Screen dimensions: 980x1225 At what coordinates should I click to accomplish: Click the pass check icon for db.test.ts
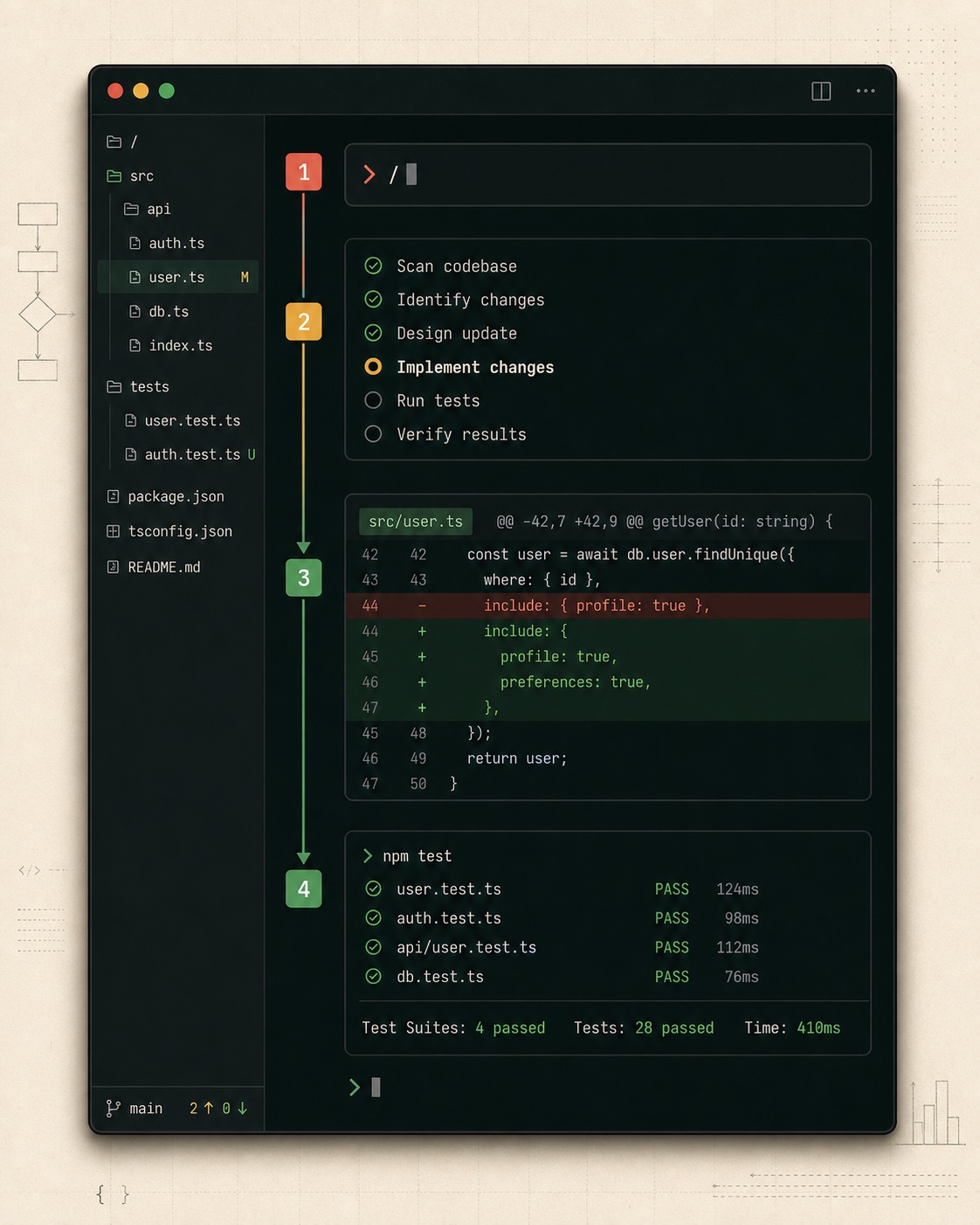(x=373, y=976)
